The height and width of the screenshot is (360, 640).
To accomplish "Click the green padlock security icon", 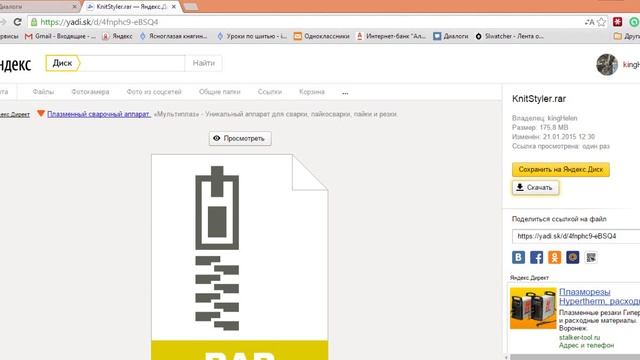I will coord(34,22).
